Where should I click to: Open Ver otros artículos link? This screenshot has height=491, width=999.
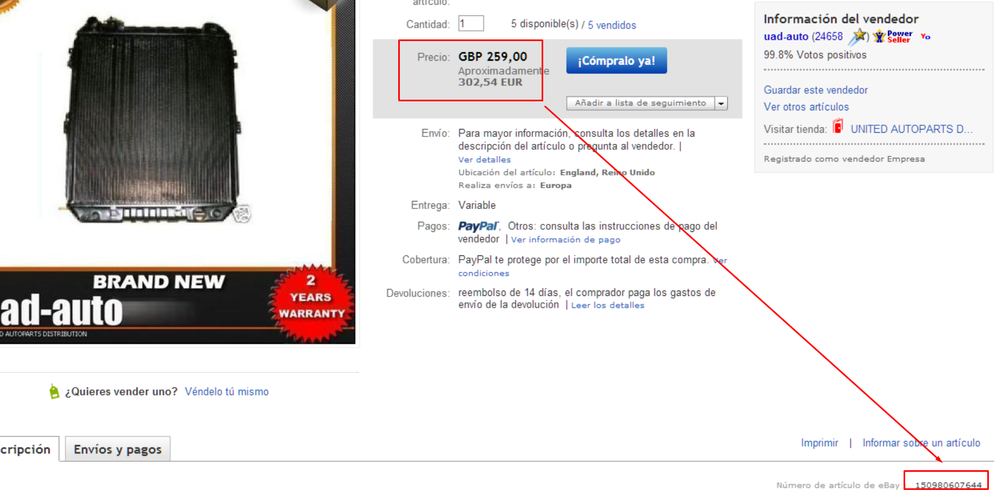point(806,107)
